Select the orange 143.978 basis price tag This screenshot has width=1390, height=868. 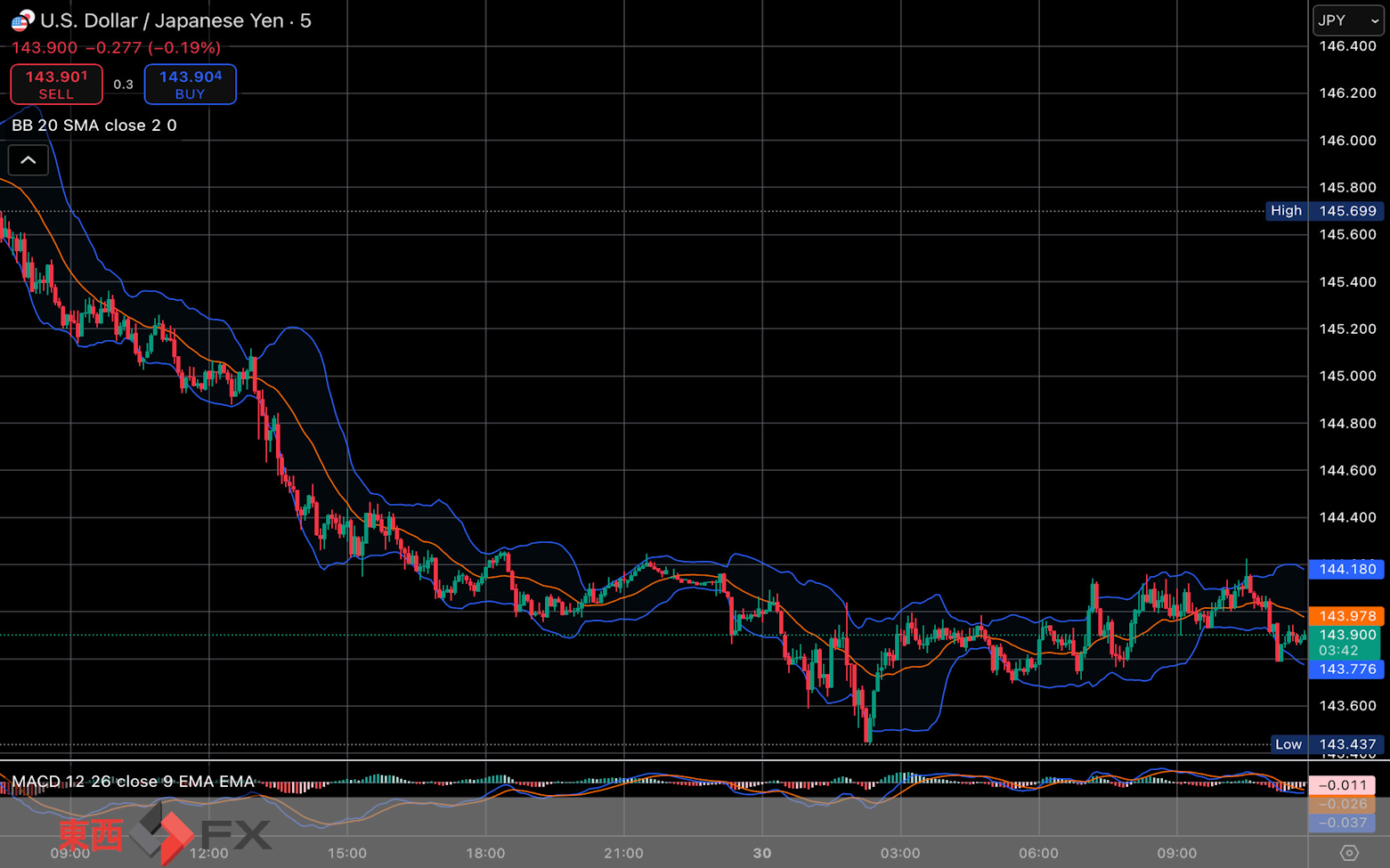(x=1346, y=616)
